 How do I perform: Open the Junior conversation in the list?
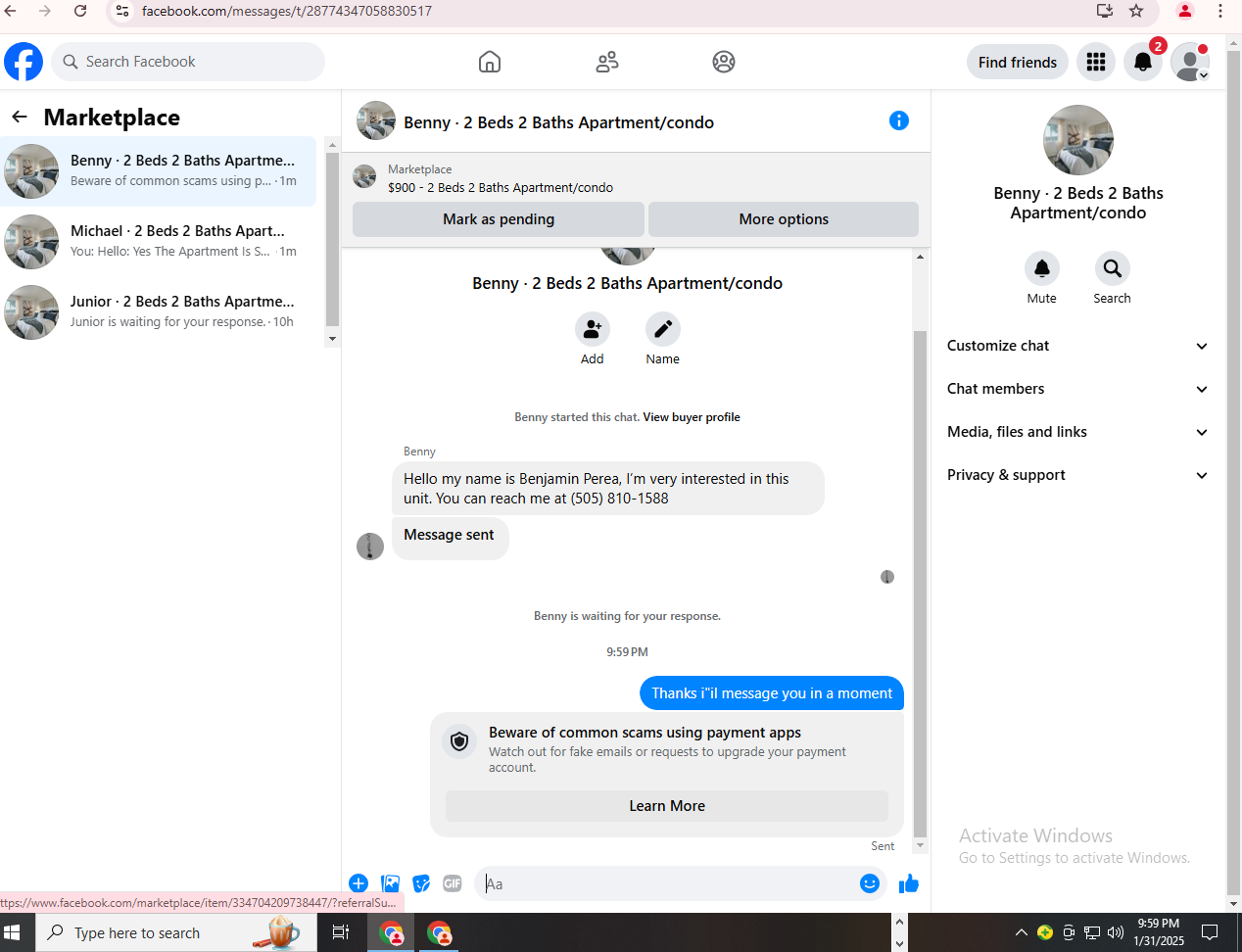(159, 312)
